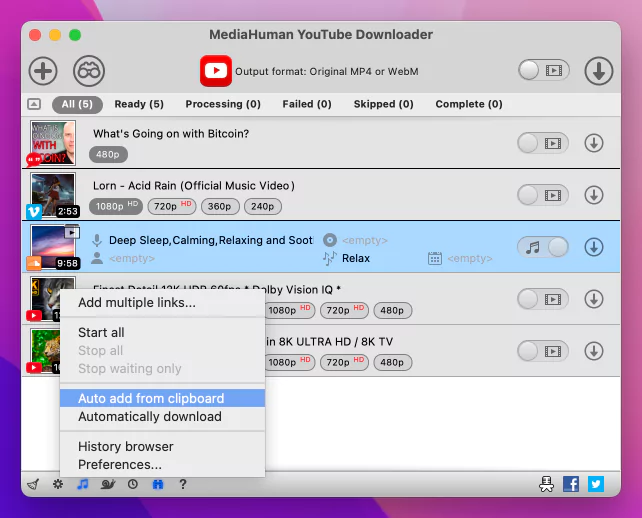Download the Lorn Acid Rain video
Viewport: 642px width, 518px height.
594,195
